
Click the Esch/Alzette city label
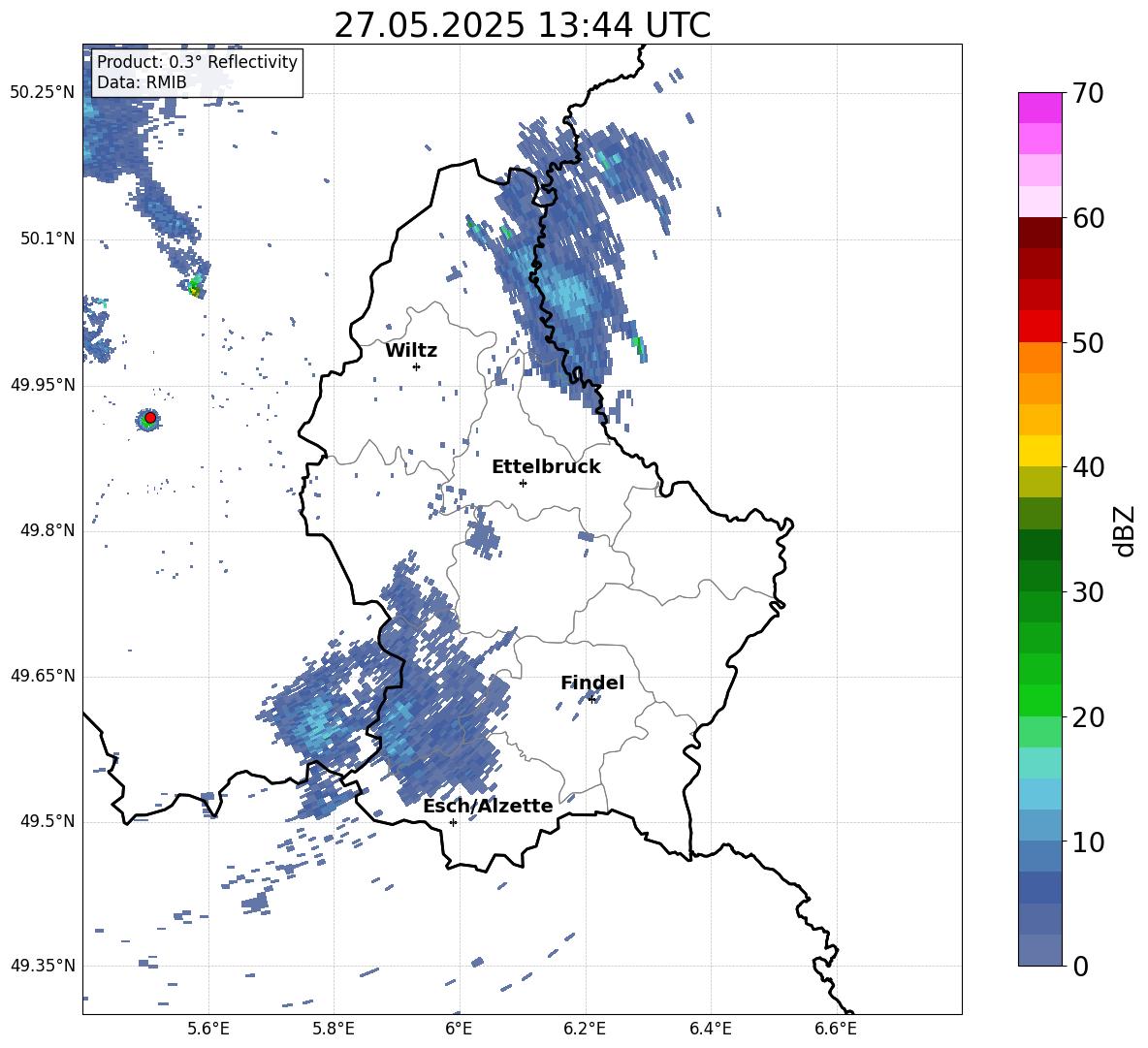488,806
